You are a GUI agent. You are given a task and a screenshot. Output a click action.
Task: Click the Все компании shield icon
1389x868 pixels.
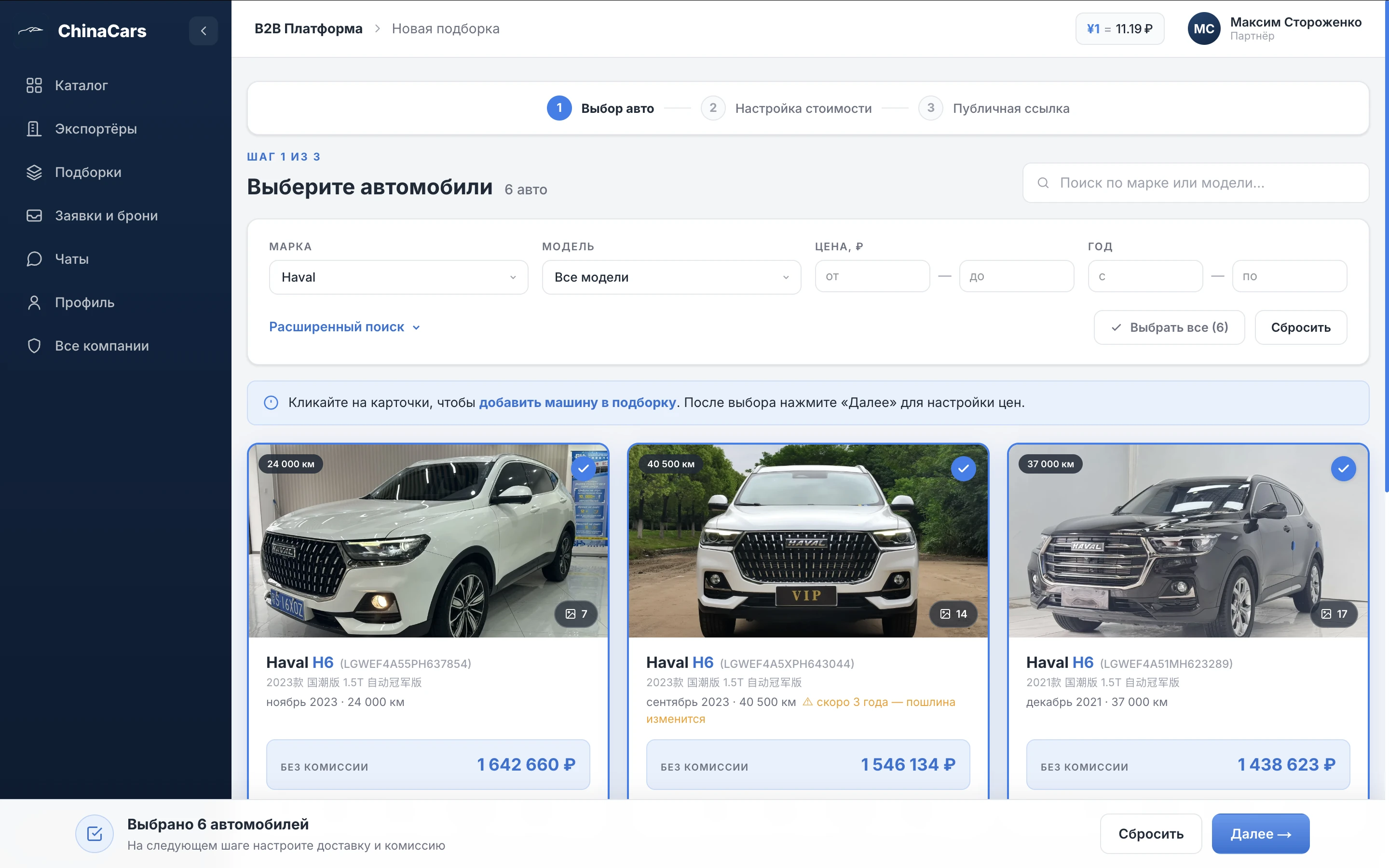[34, 346]
